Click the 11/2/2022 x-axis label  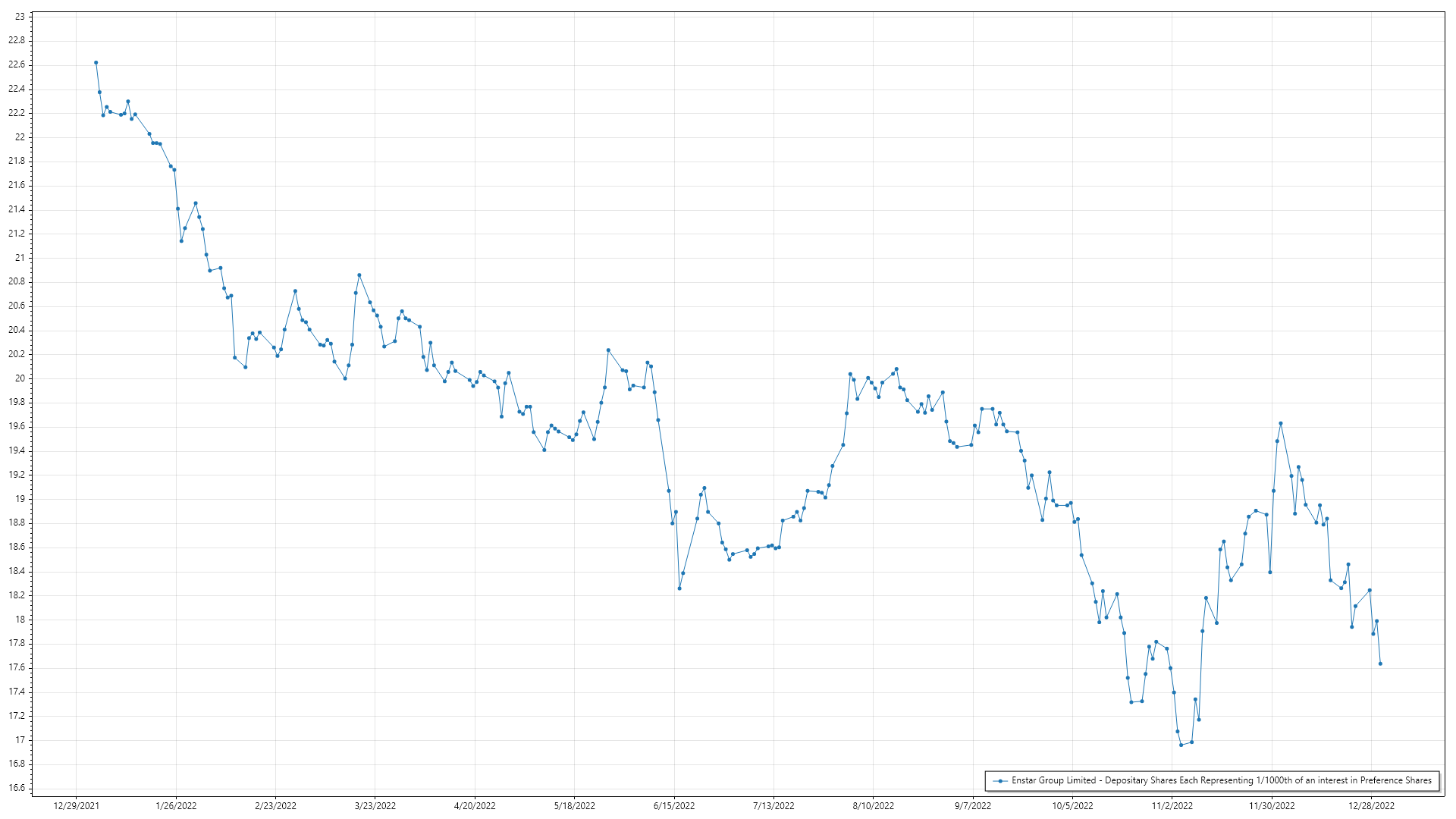[x=1172, y=806]
